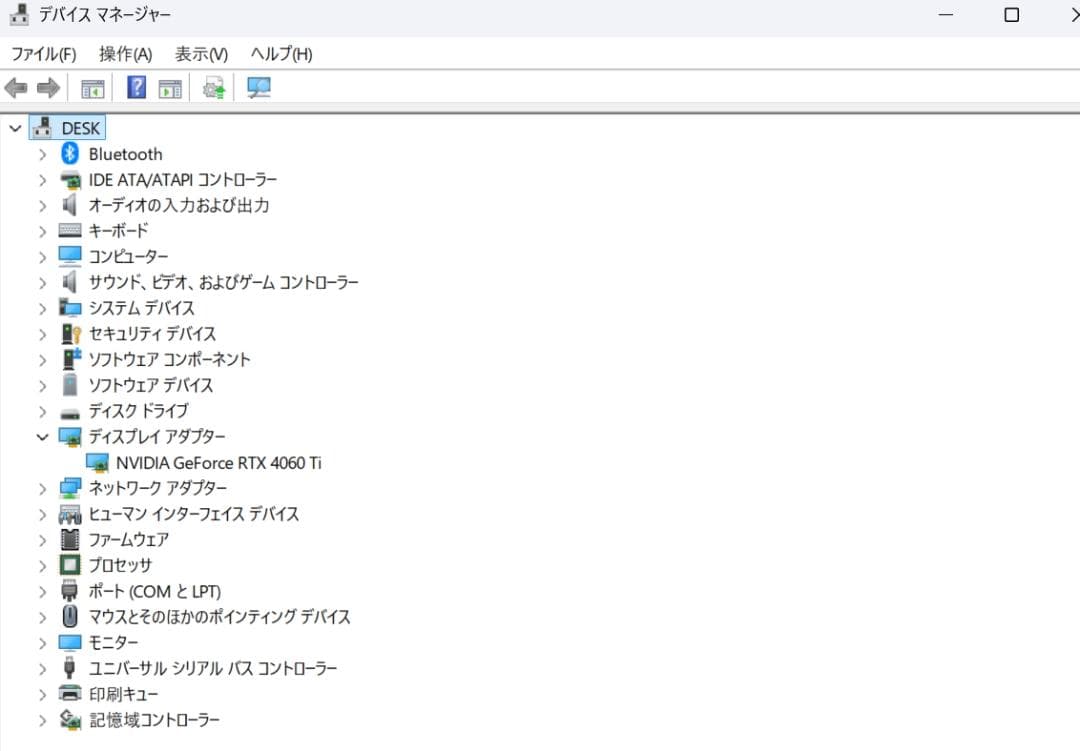The height and width of the screenshot is (751, 1080).
Task: Click the show/hide console tree toolbar icon
Action: (x=92, y=88)
